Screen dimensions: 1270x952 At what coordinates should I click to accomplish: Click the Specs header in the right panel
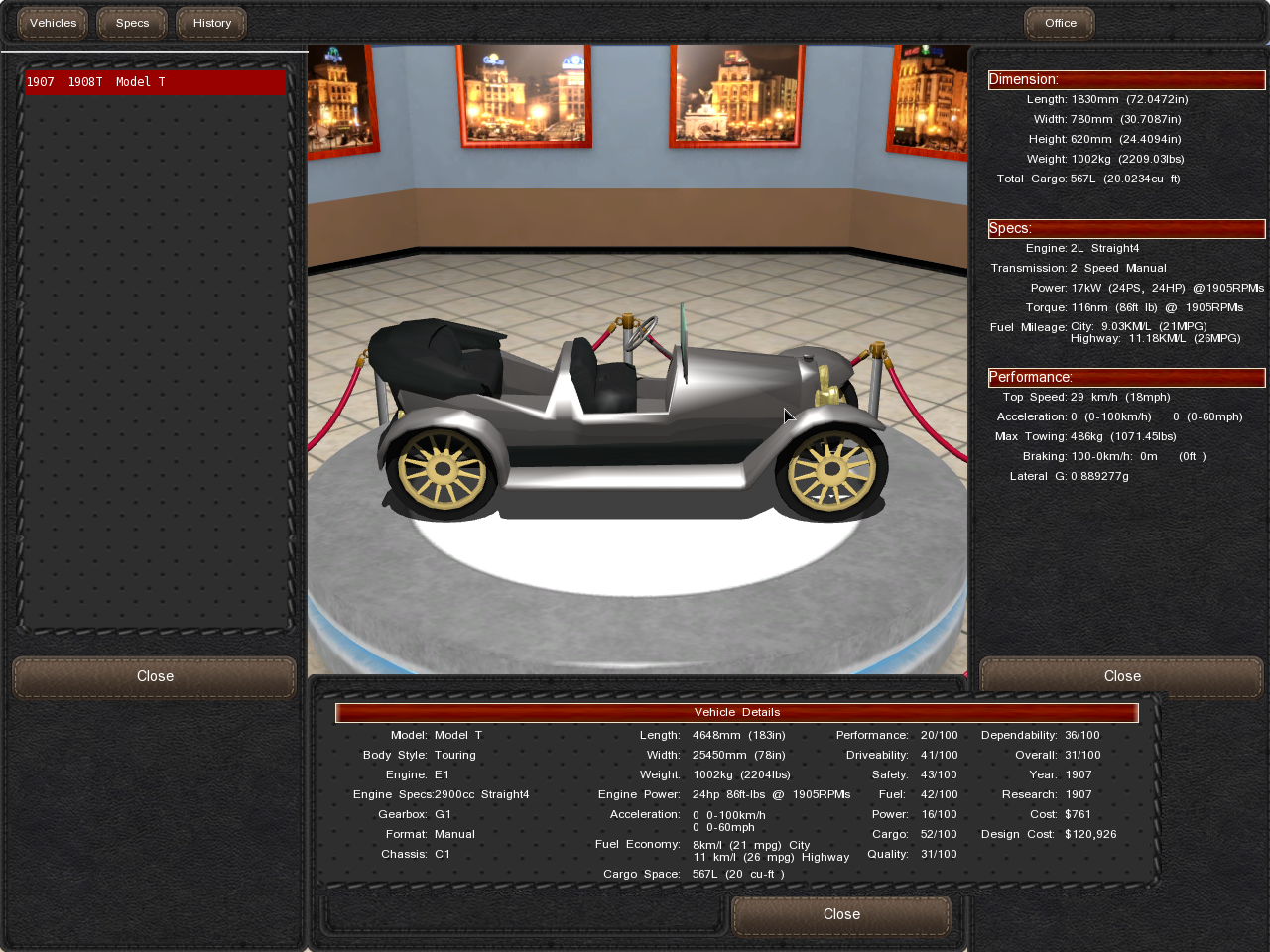(1126, 228)
